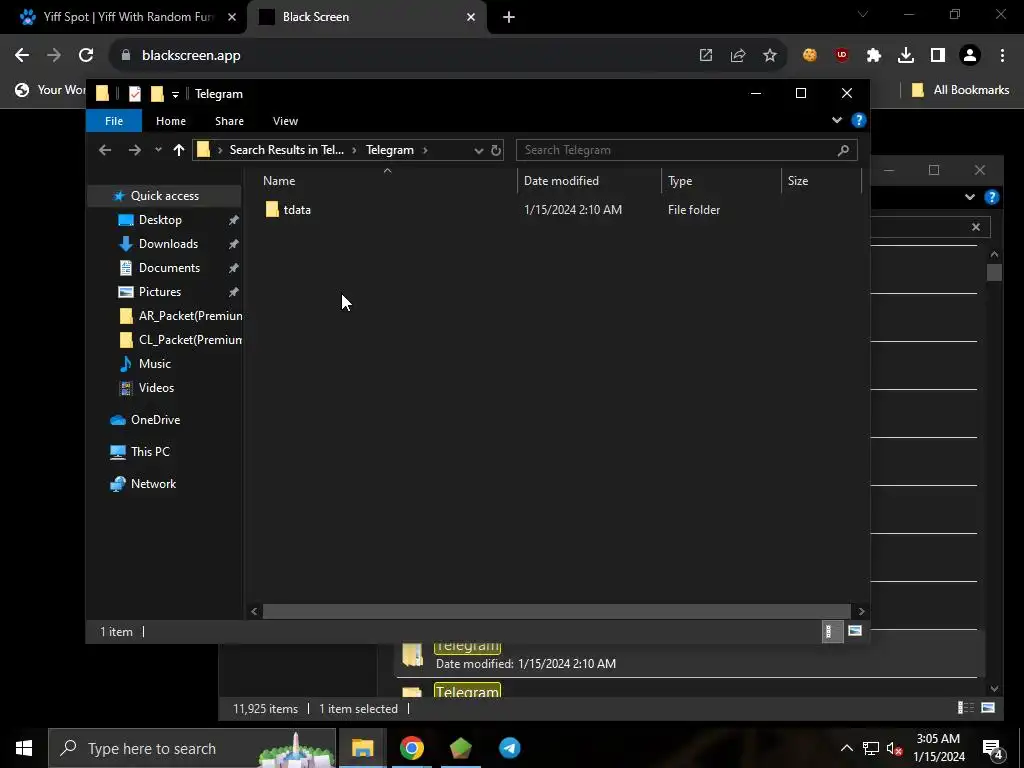The height and width of the screenshot is (768, 1024).
Task: Open the View ribbon tab
Action: pyautogui.click(x=285, y=121)
